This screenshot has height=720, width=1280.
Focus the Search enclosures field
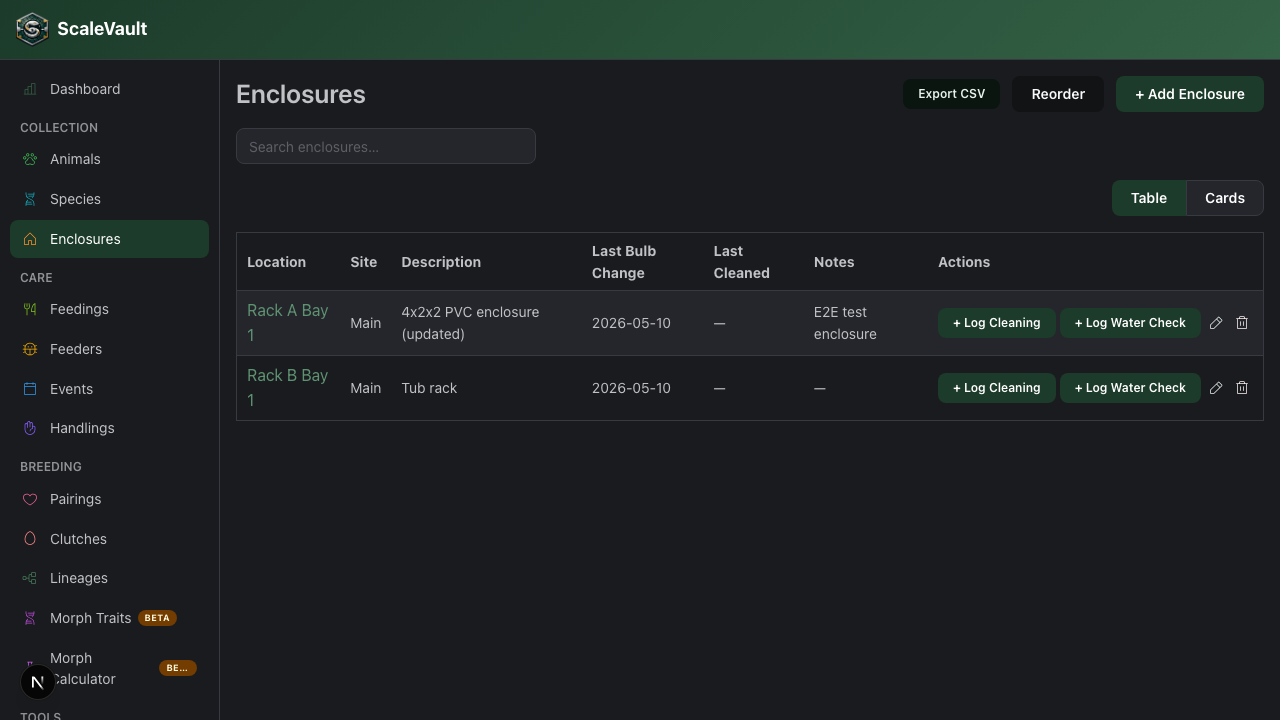click(x=386, y=146)
